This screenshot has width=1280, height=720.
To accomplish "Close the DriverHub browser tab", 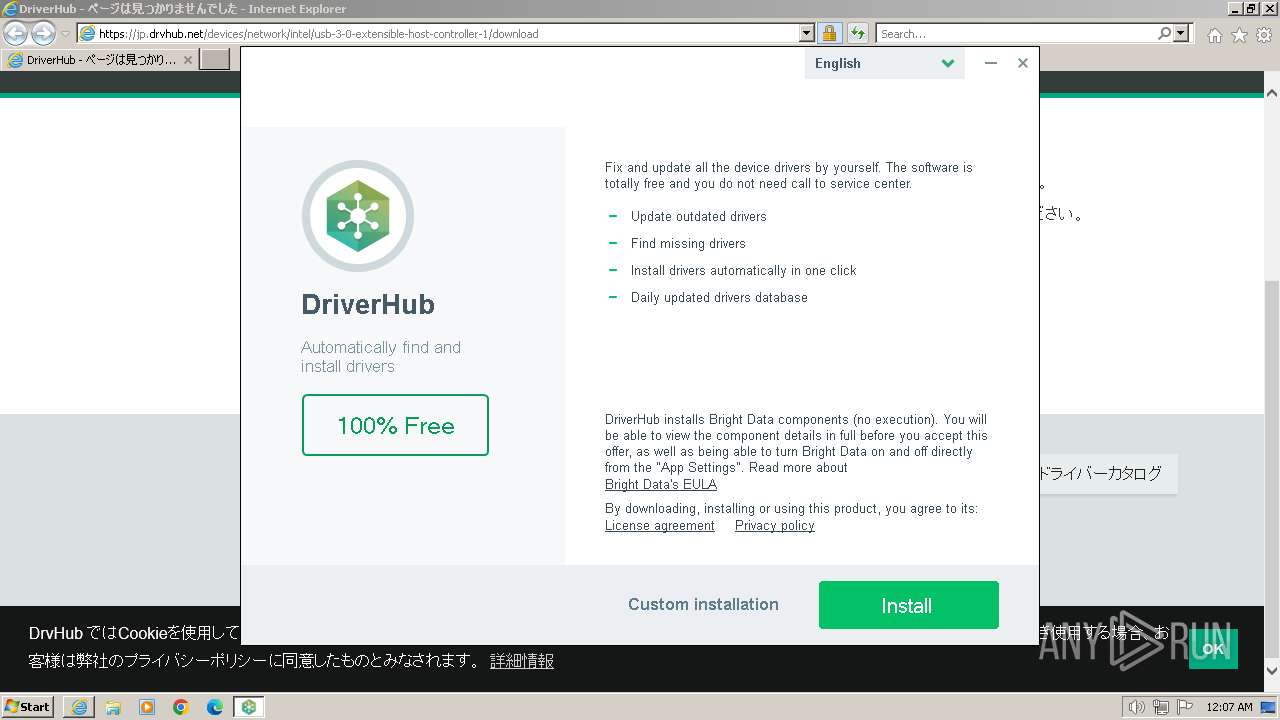I will [x=188, y=60].
